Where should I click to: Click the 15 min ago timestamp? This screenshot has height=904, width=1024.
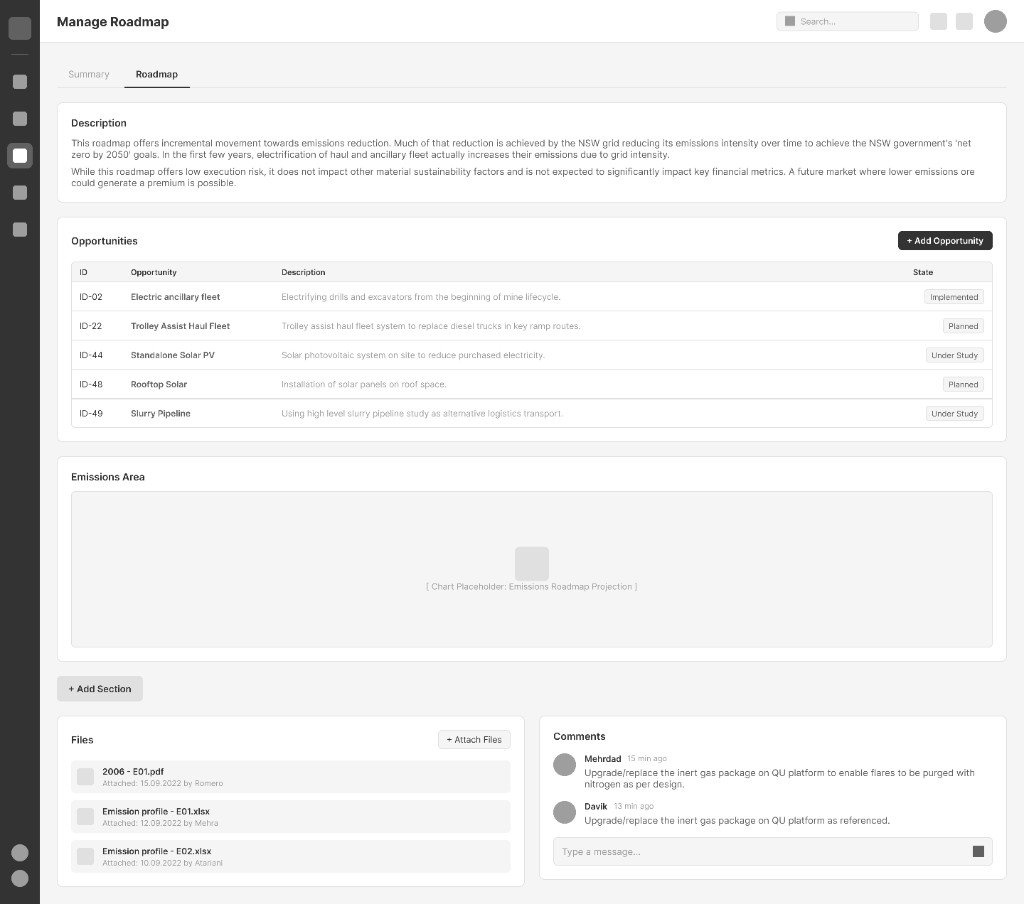[647, 758]
